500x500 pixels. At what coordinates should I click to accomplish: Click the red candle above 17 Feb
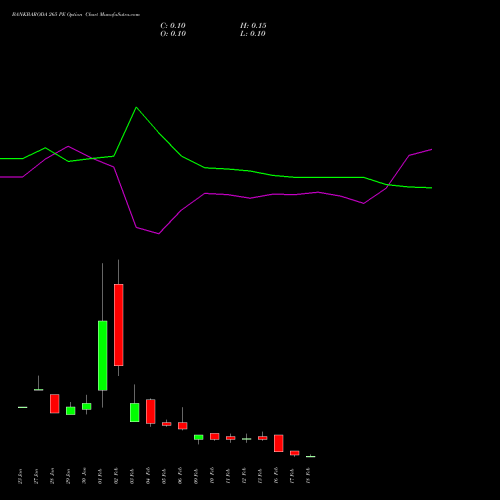point(295,453)
